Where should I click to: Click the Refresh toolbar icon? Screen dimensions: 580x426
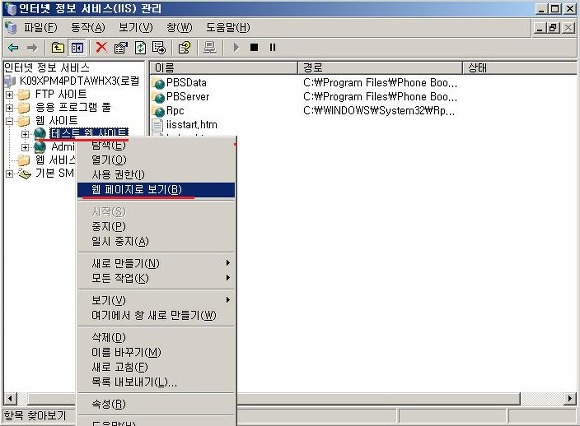(140, 48)
